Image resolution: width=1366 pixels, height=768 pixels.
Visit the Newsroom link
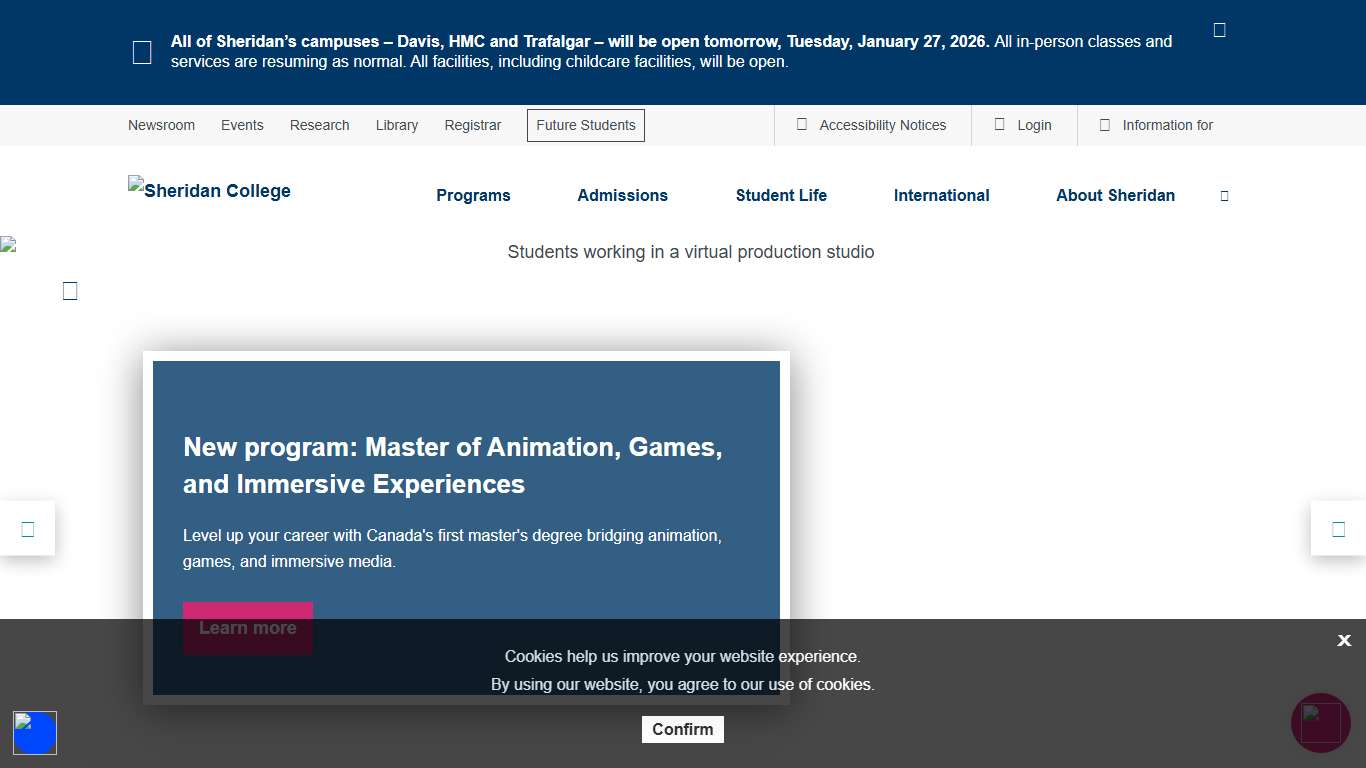(161, 125)
